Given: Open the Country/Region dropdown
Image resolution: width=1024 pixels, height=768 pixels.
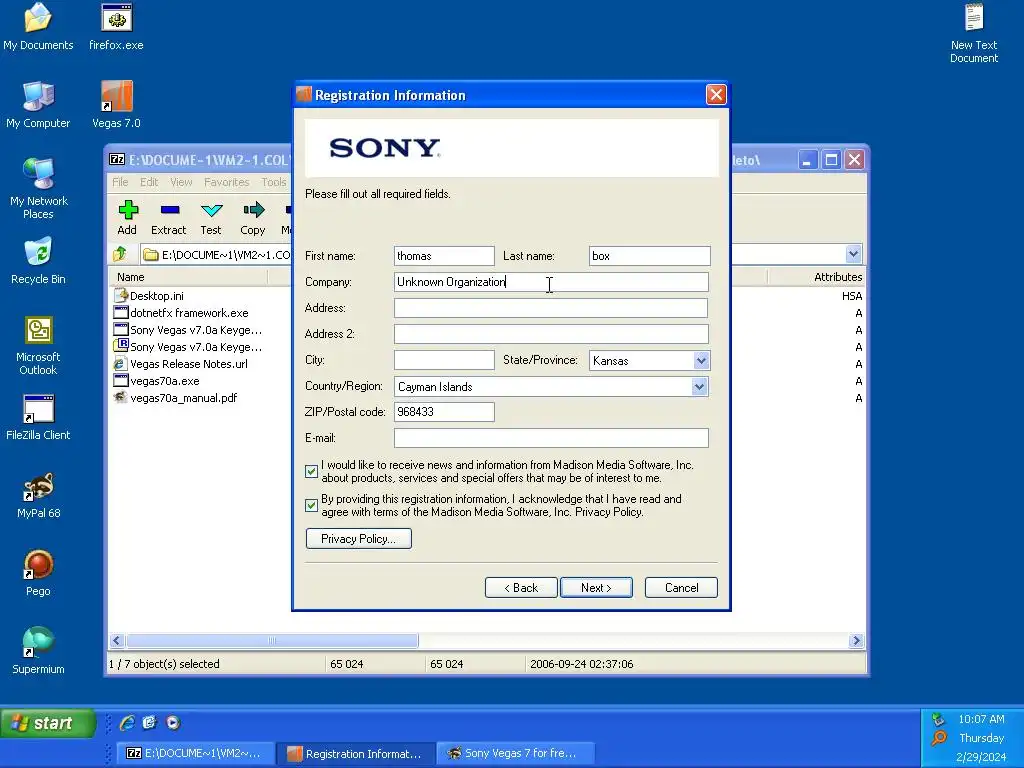Looking at the screenshot, I should 699,387.
